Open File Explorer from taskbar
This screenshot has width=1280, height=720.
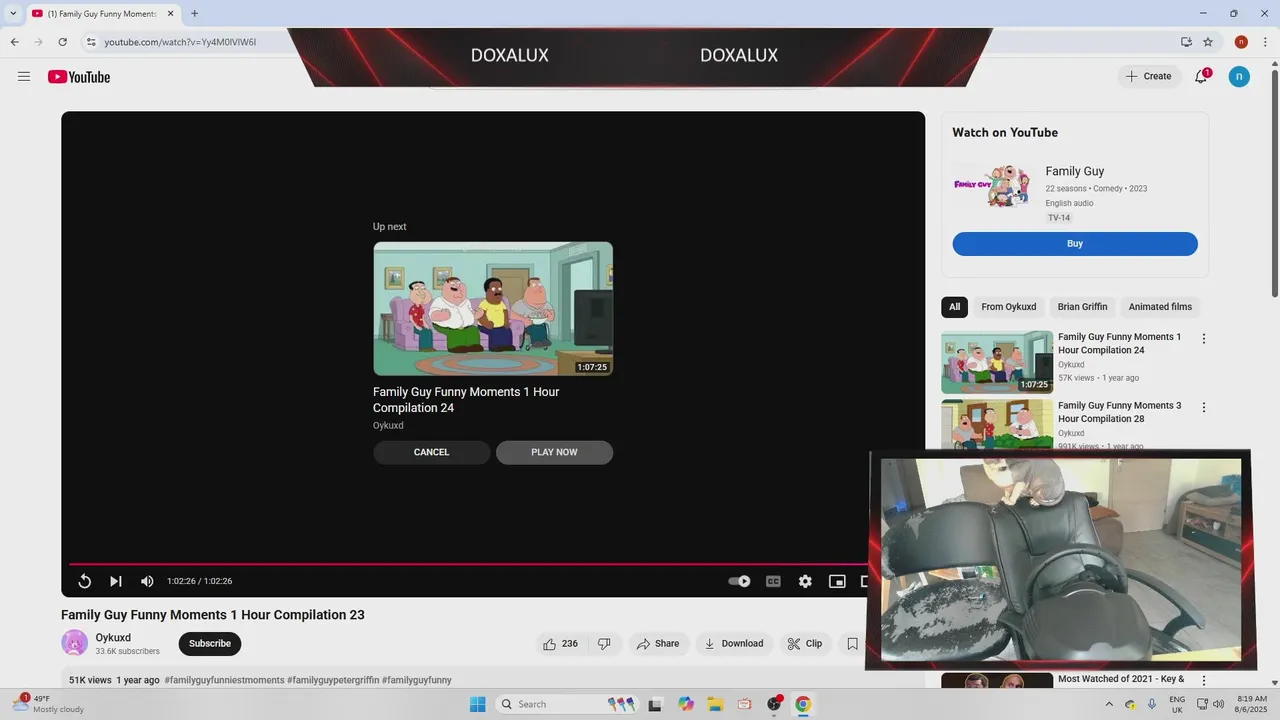click(x=715, y=704)
